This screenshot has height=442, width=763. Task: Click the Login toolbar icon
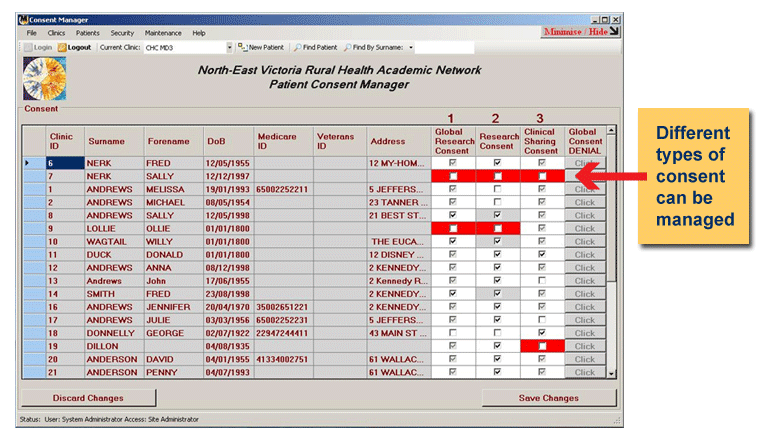click(28, 47)
